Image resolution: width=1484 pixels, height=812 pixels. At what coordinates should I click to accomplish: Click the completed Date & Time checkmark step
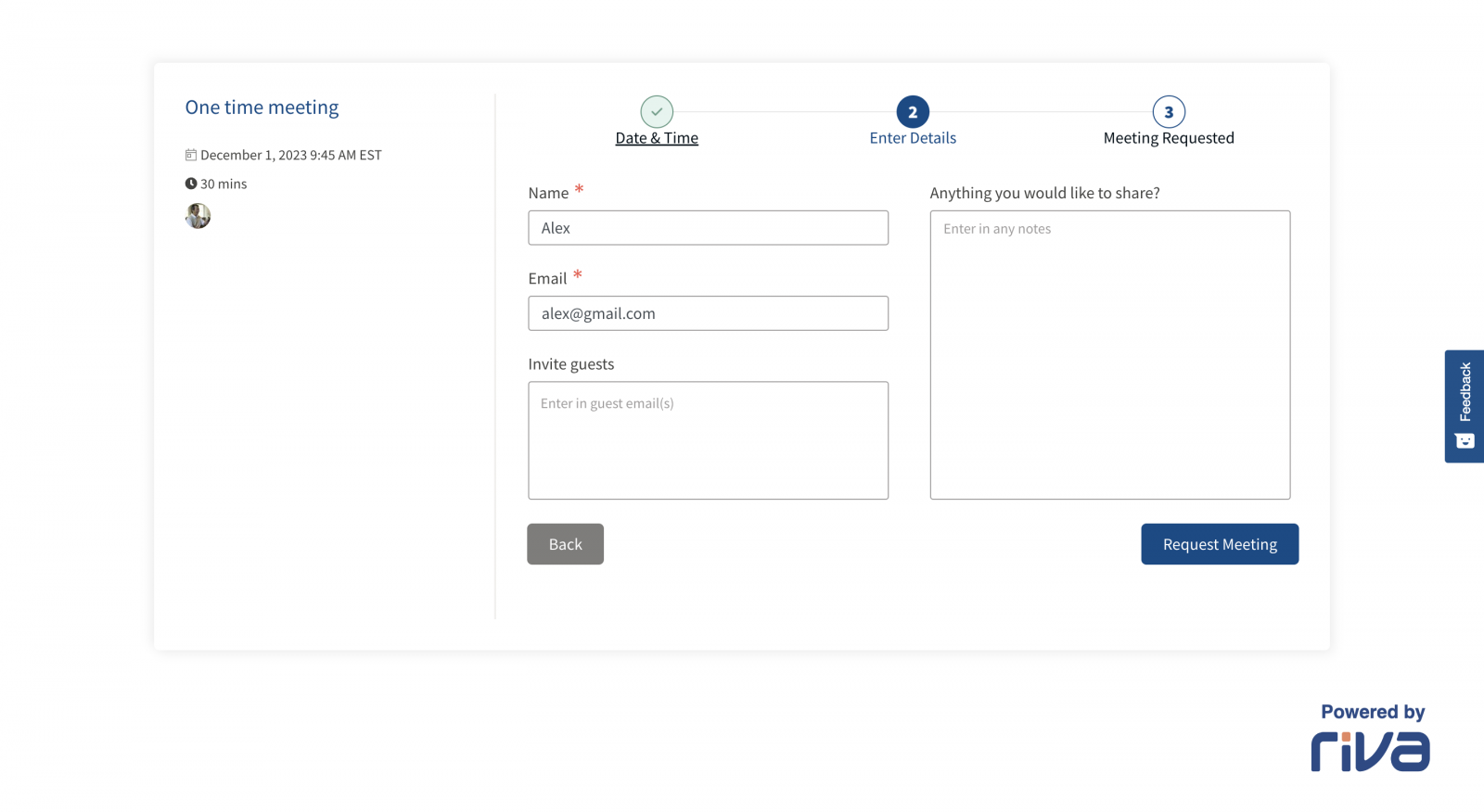click(657, 111)
